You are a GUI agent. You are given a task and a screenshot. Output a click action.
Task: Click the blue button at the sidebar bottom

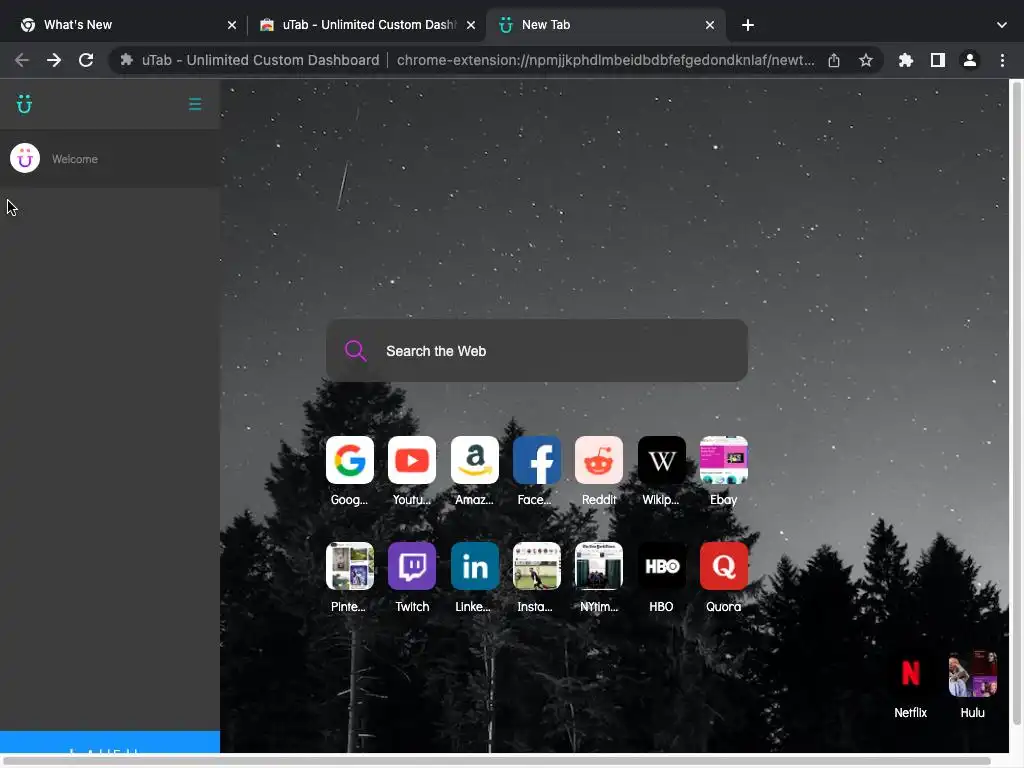pos(110,742)
